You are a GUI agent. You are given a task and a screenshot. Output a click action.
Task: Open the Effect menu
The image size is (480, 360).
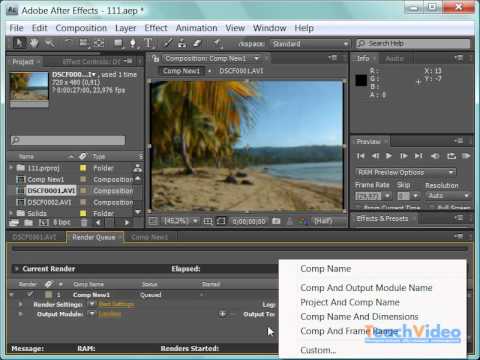pyautogui.click(x=156, y=28)
